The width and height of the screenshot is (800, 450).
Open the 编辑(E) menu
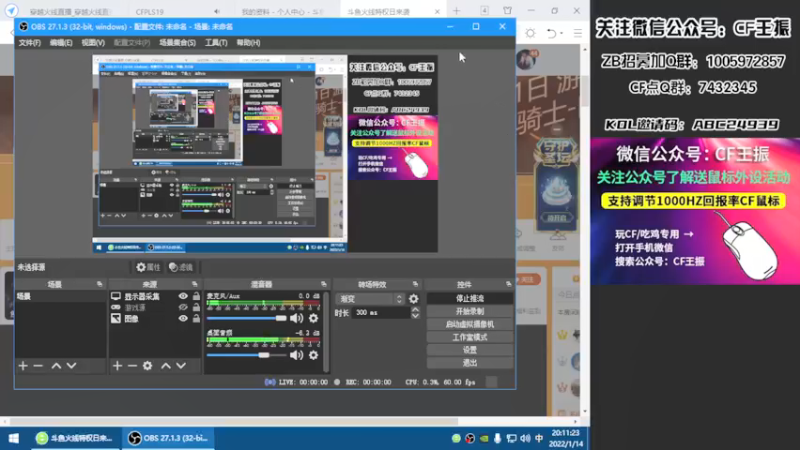point(61,43)
